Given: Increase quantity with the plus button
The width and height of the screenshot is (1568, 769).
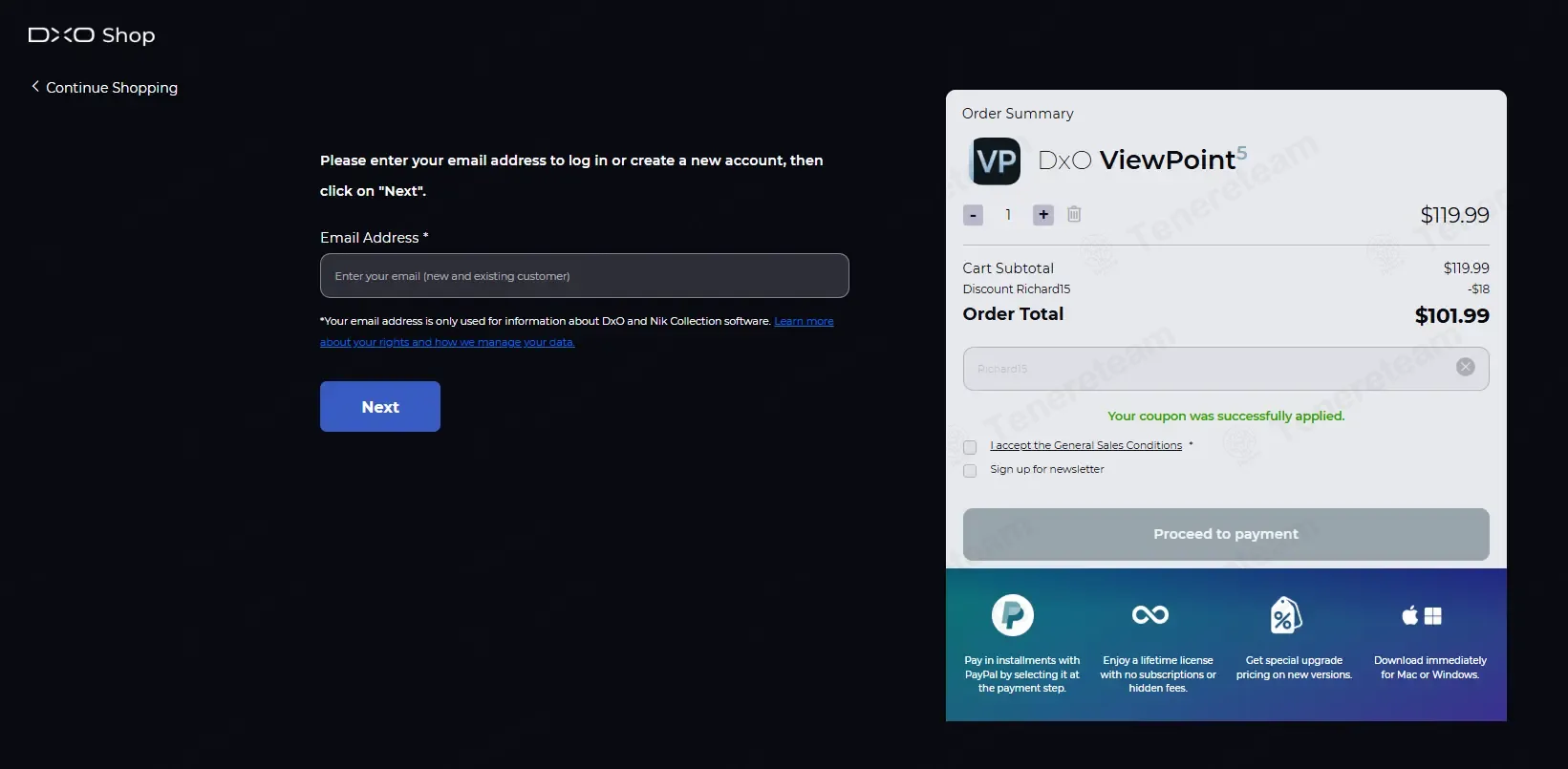Looking at the screenshot, I should point(1043,215).
